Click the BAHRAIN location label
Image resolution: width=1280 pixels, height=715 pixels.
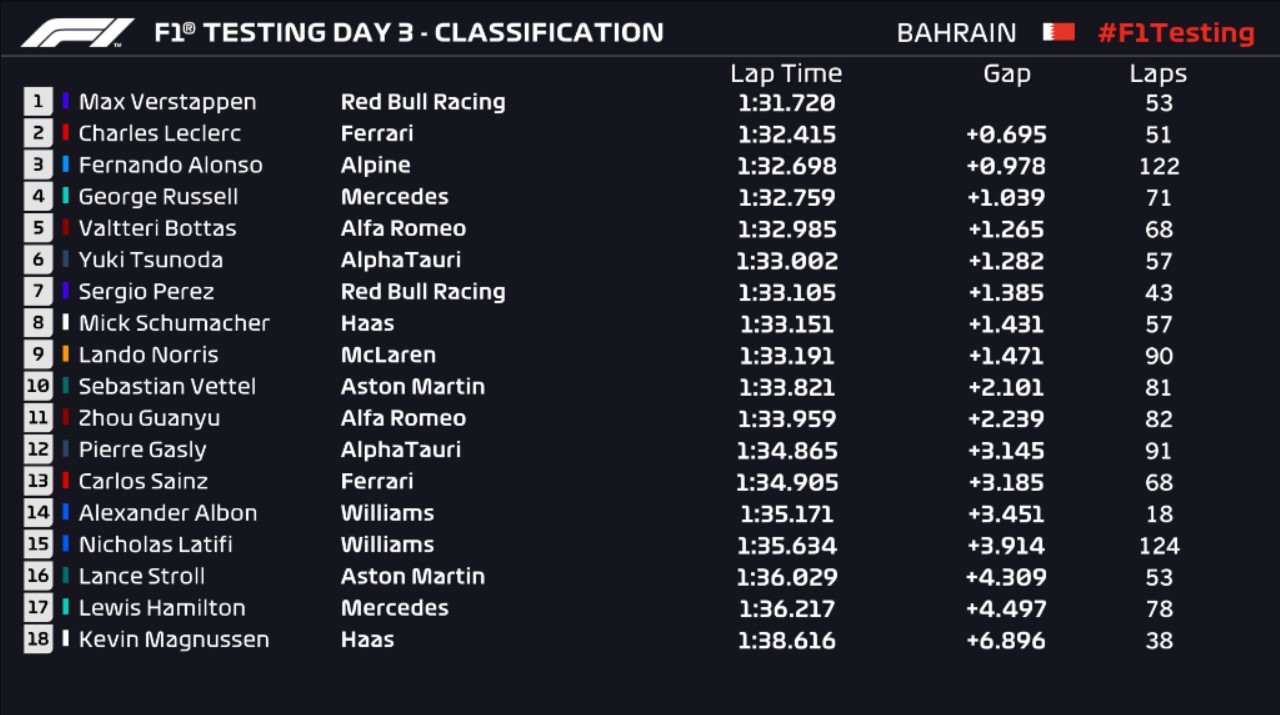tap(956, 33)
